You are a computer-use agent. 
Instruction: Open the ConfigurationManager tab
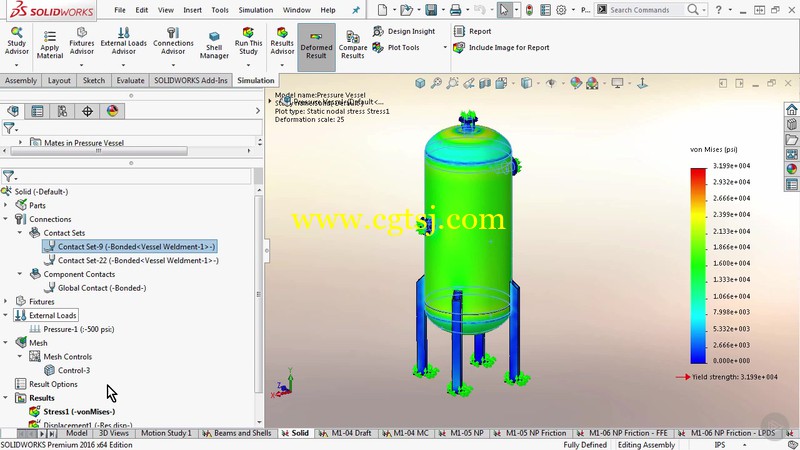pos(62,111)
